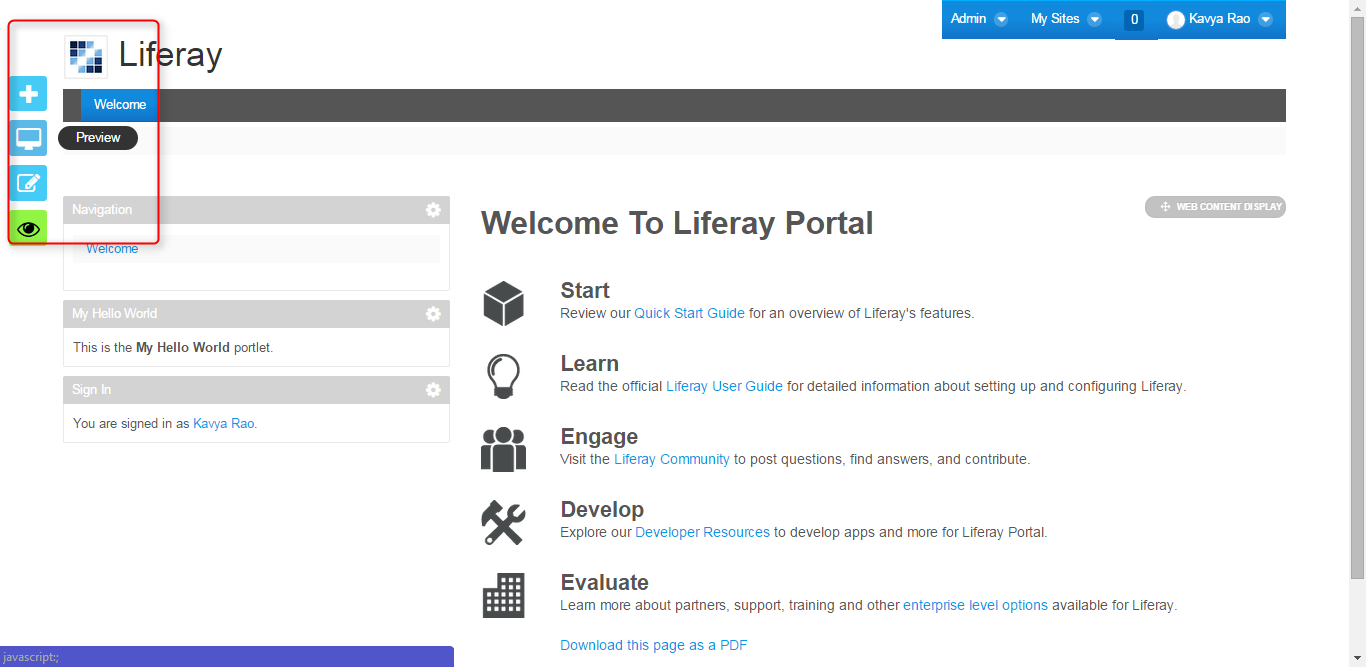Click the Preview tooltip label
This screenshot has width=1366, height=667.
(98, 138)
